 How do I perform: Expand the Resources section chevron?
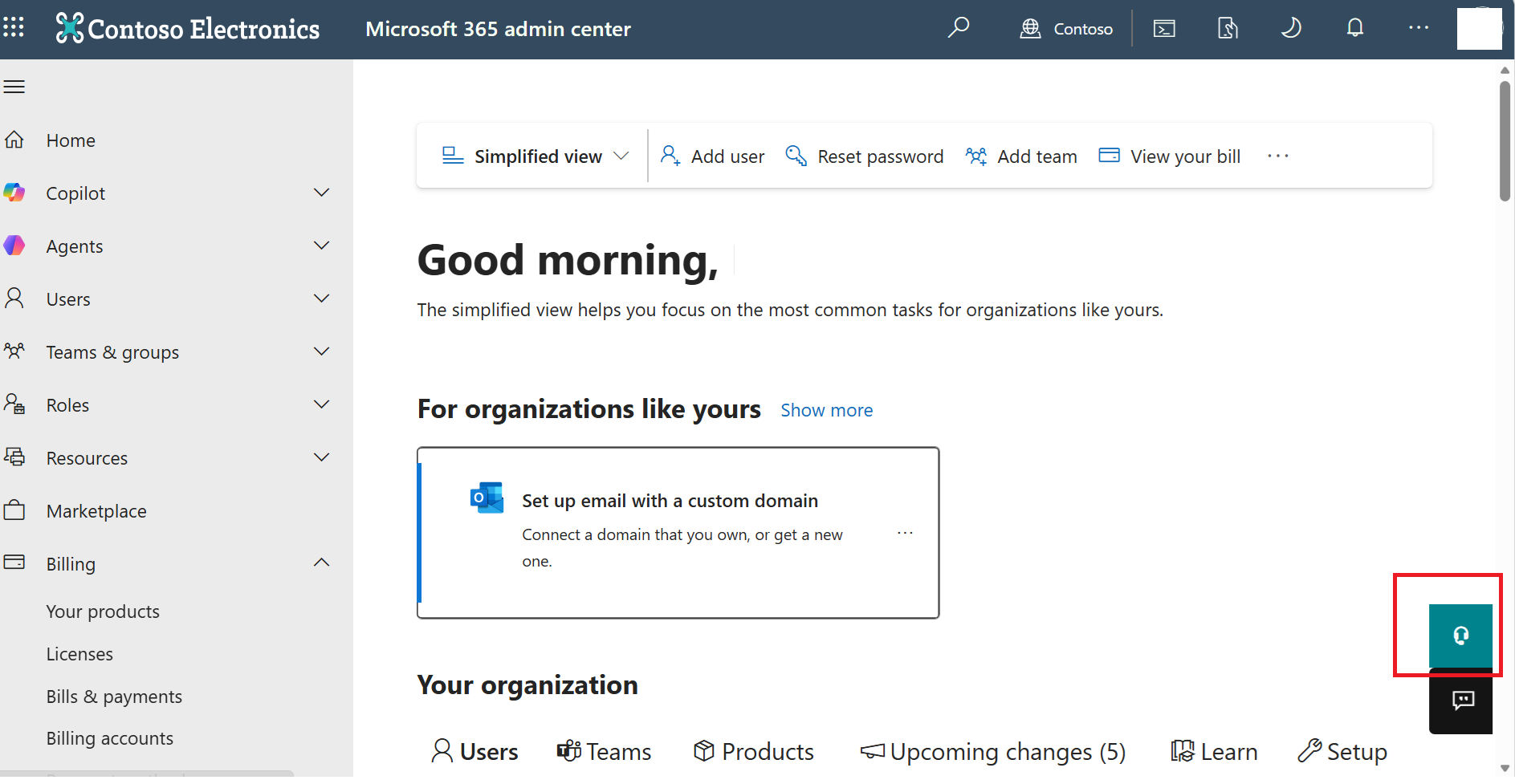[x=322, y=457]
